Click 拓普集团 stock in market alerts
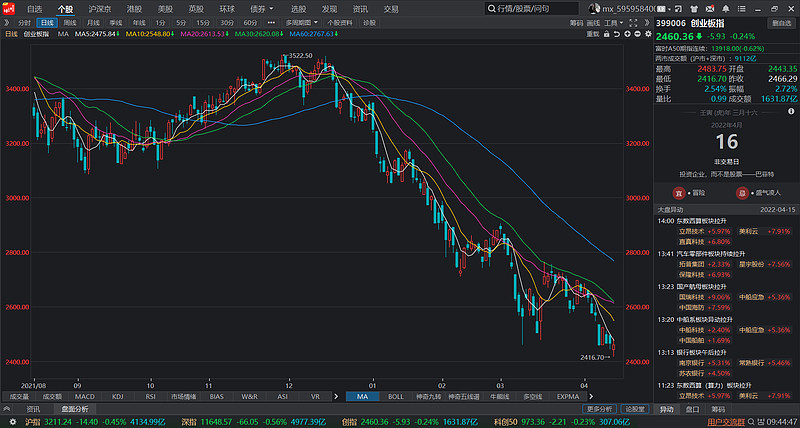Image resolution: width=800 pixels, height=428 pixels. tap(690, 264)
